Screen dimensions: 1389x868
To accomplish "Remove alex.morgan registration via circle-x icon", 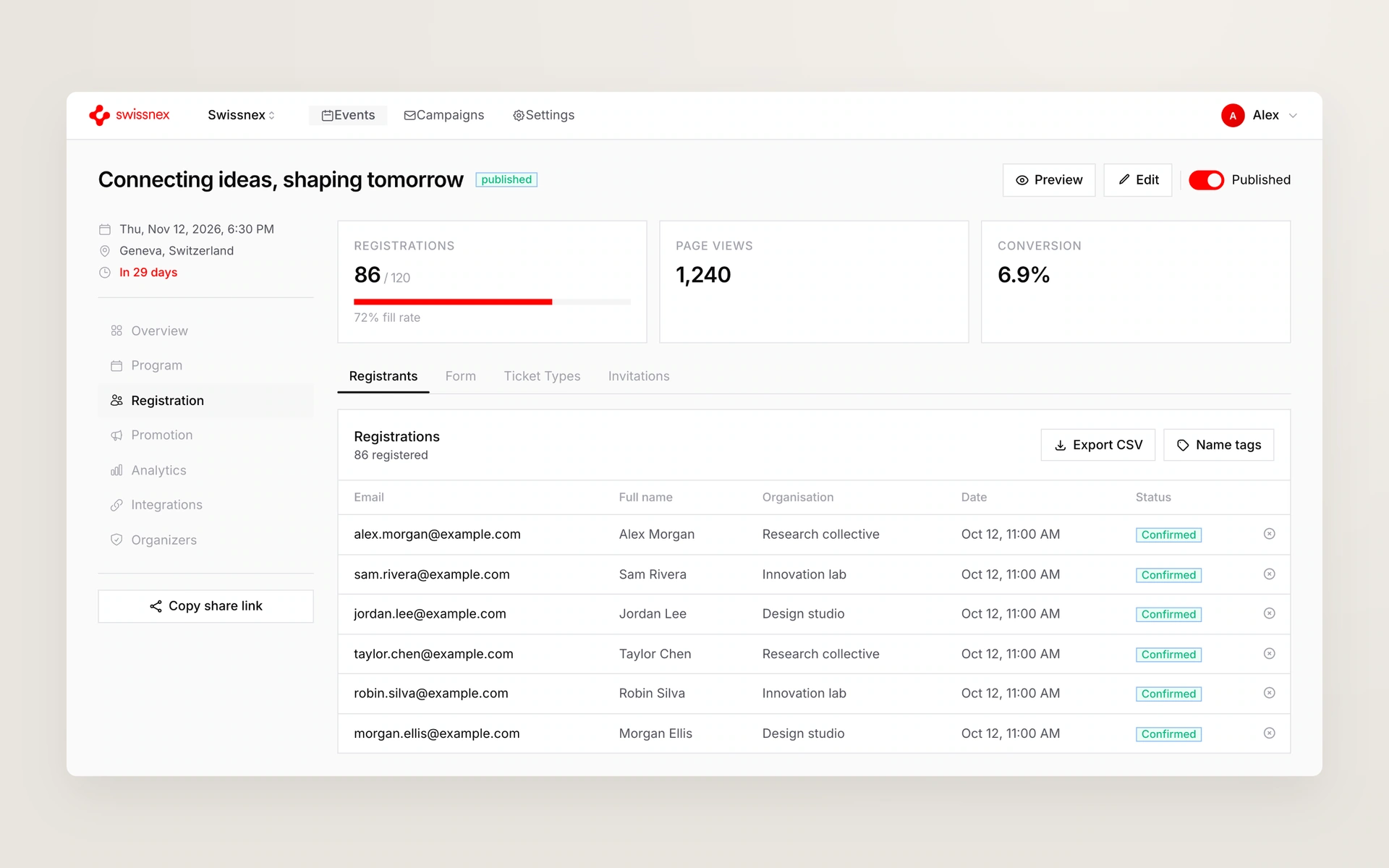I will [x=1269, y=534].
